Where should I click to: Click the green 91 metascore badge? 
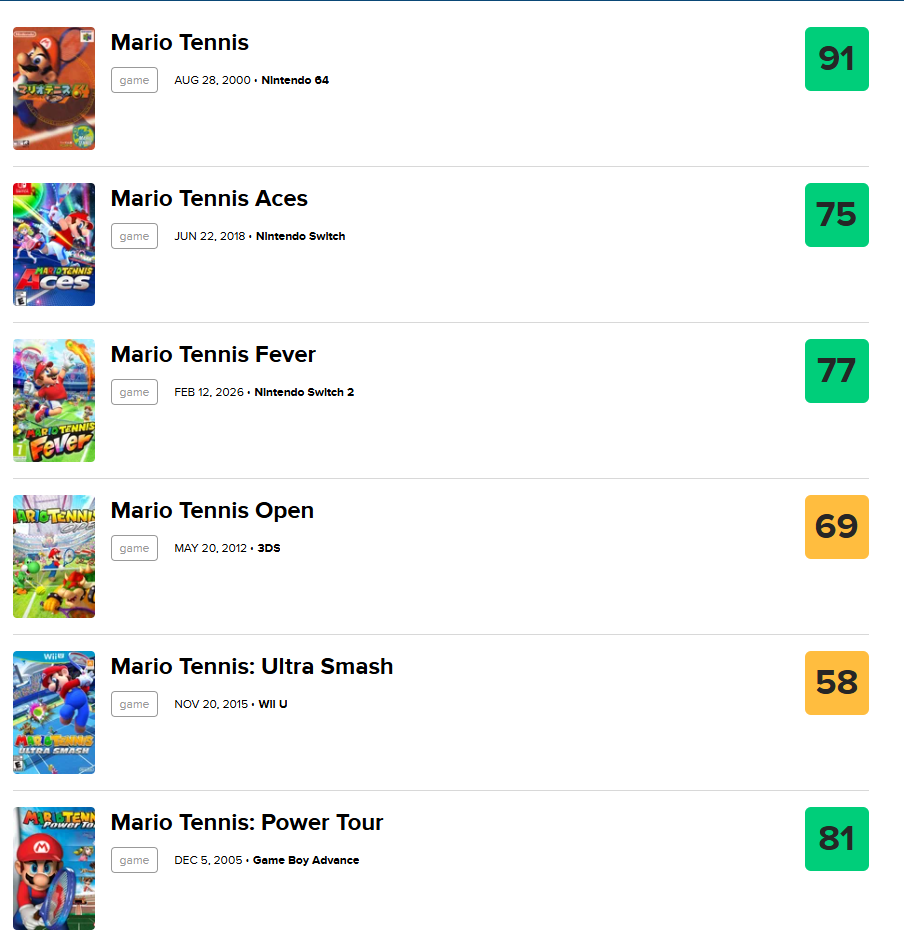pyautogui.click(x=836, y=59)
